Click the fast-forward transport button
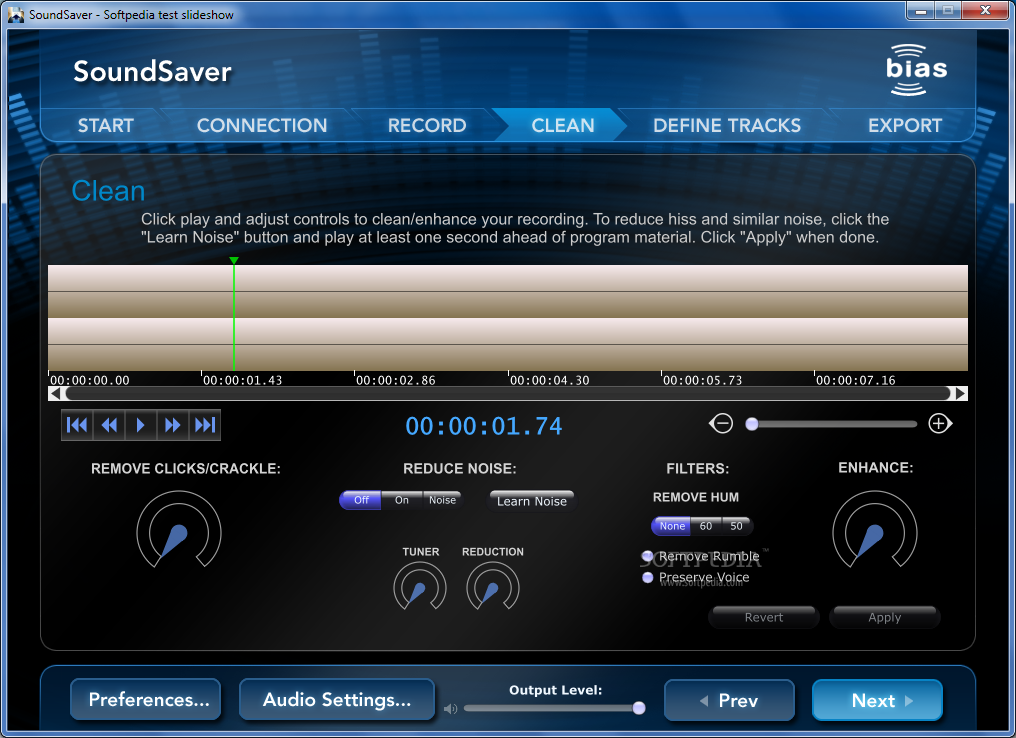Screen dimensions: 1016x738 tap(172, 425)
